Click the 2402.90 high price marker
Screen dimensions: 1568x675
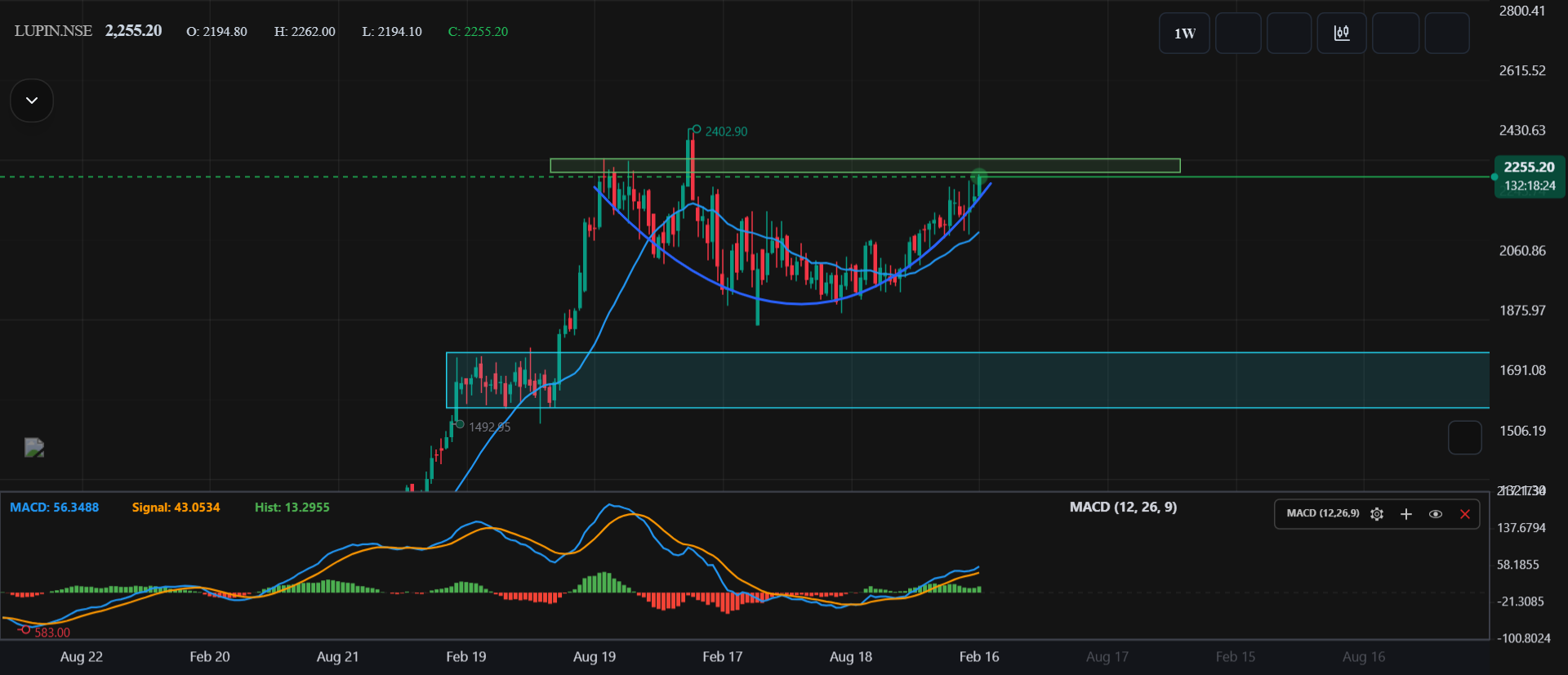coord(726,132)
